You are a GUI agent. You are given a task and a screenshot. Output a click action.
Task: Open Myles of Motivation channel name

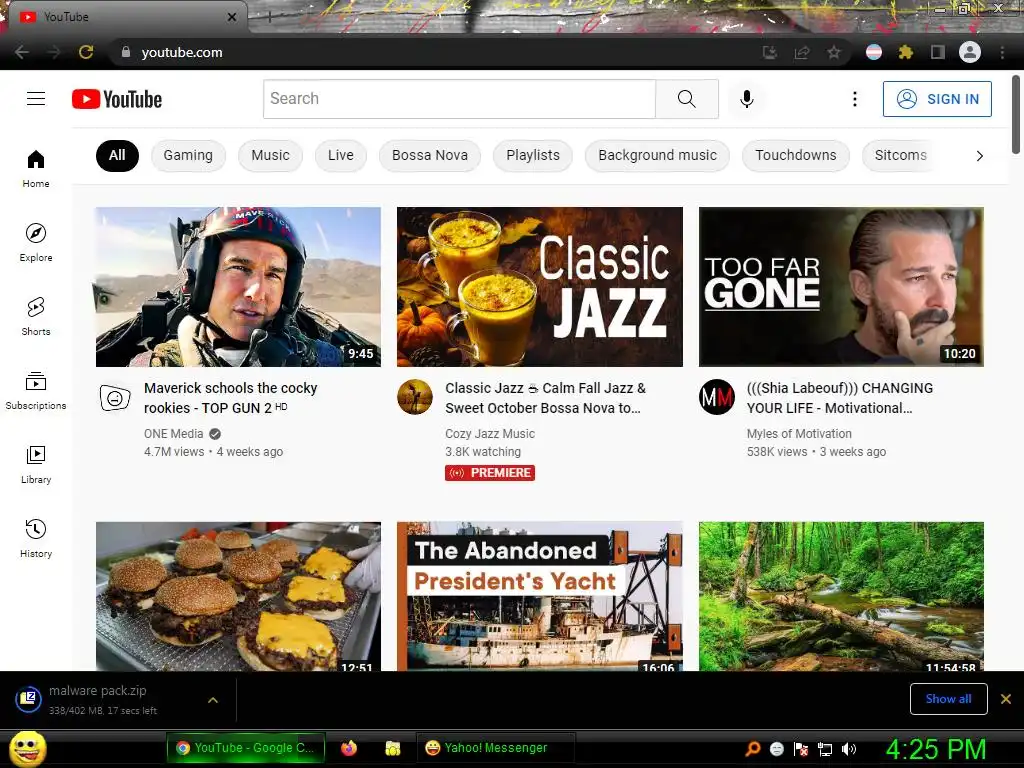799,434
